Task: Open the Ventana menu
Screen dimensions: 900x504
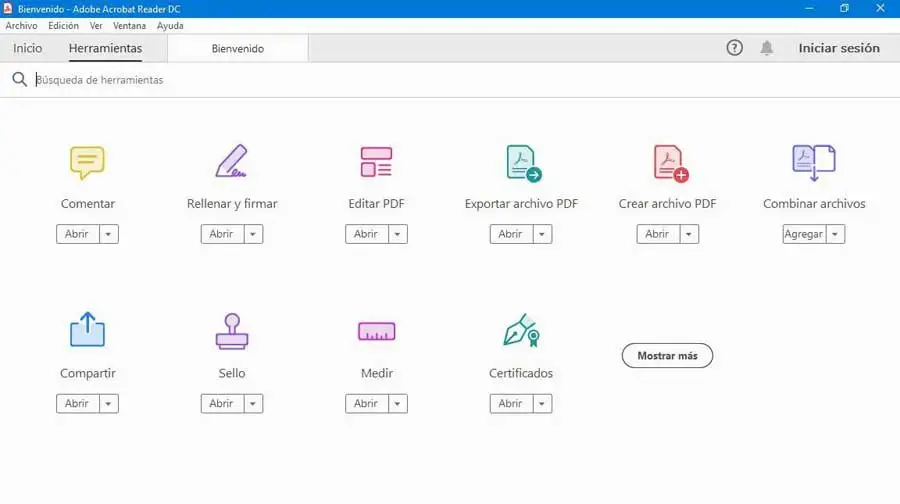Action: pos(129,26)
